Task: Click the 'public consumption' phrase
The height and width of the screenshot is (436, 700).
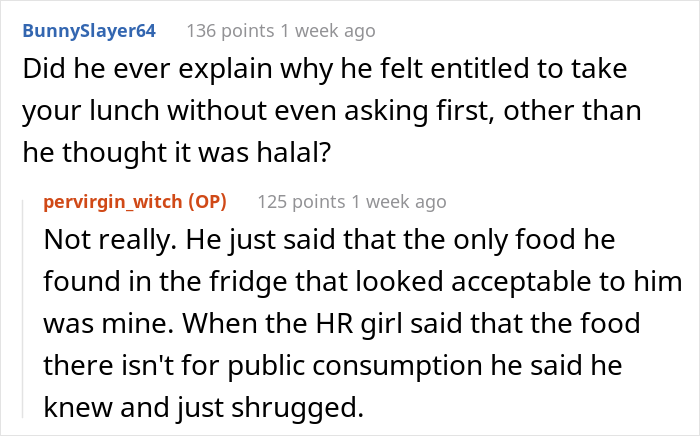Action: (355, 366)
